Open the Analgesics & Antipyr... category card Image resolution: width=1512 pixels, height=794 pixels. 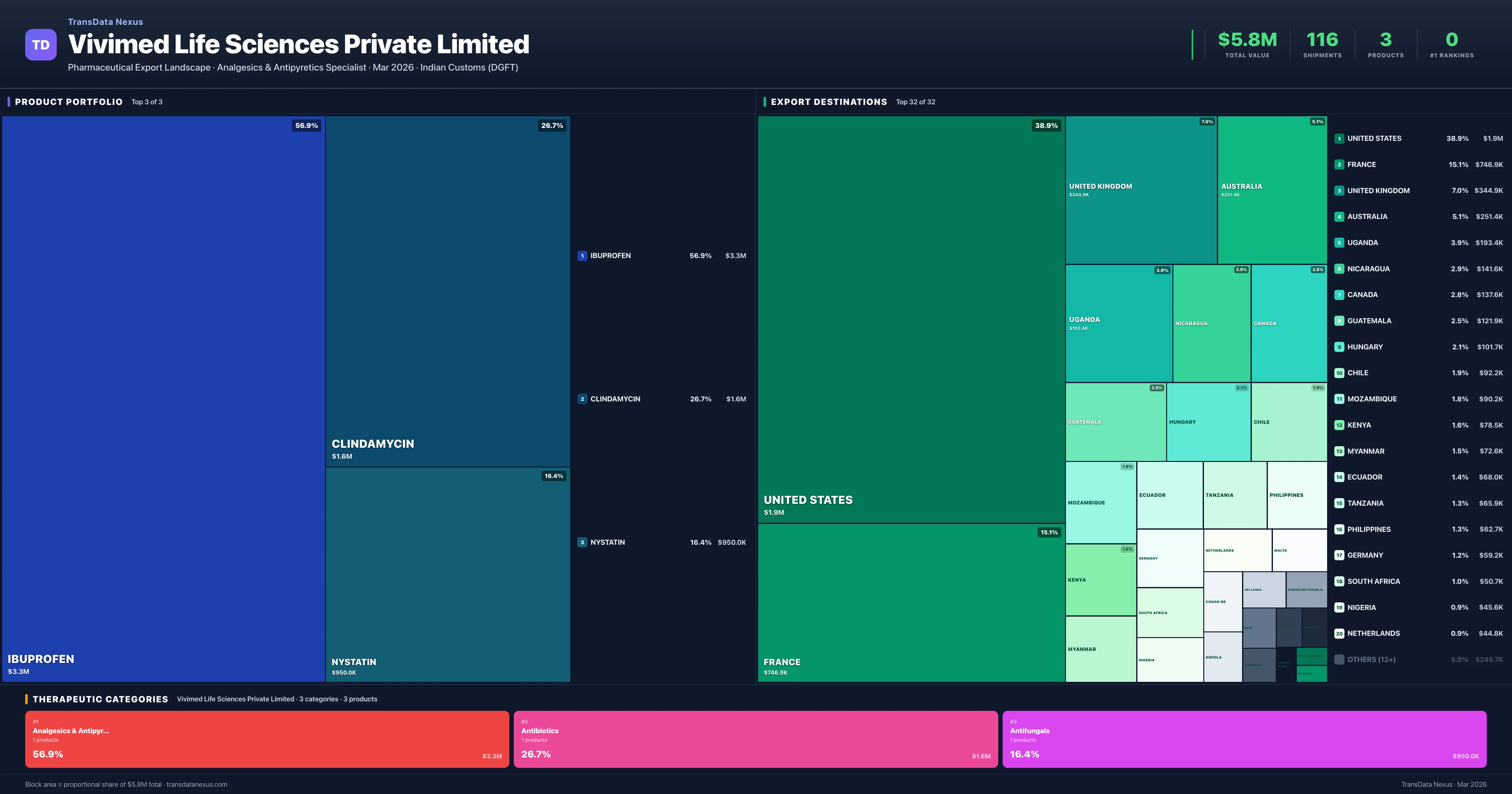[x=266, y=739]
